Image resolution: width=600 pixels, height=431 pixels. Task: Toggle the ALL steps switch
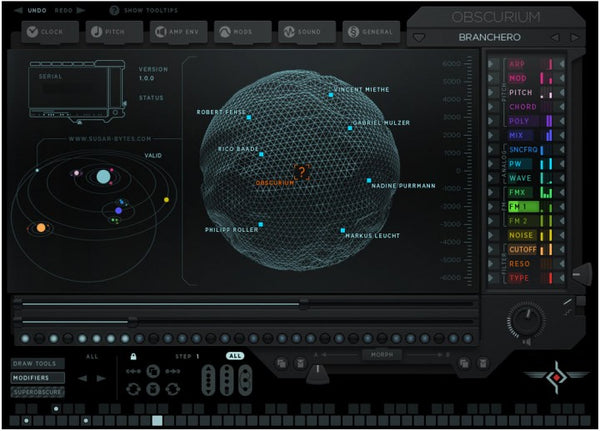234,356
